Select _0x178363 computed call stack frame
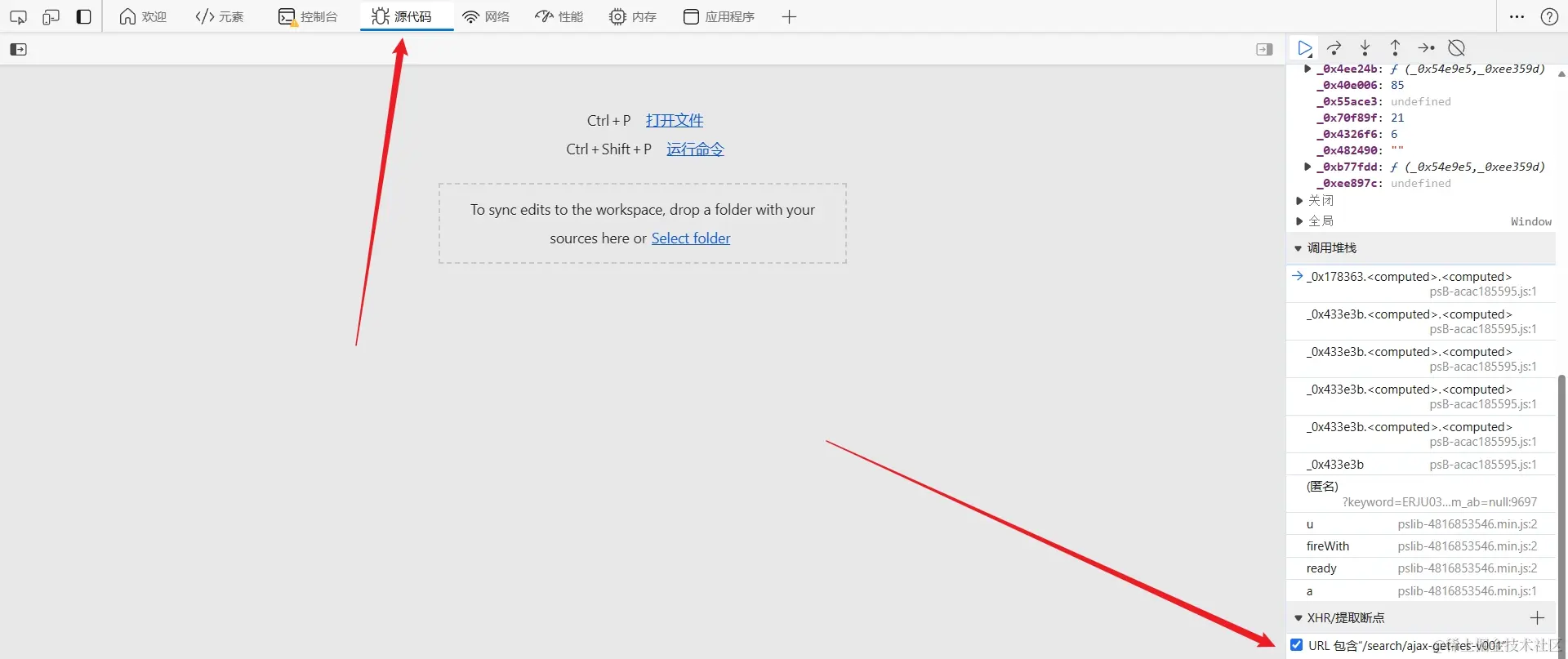 coord(1420,283)
